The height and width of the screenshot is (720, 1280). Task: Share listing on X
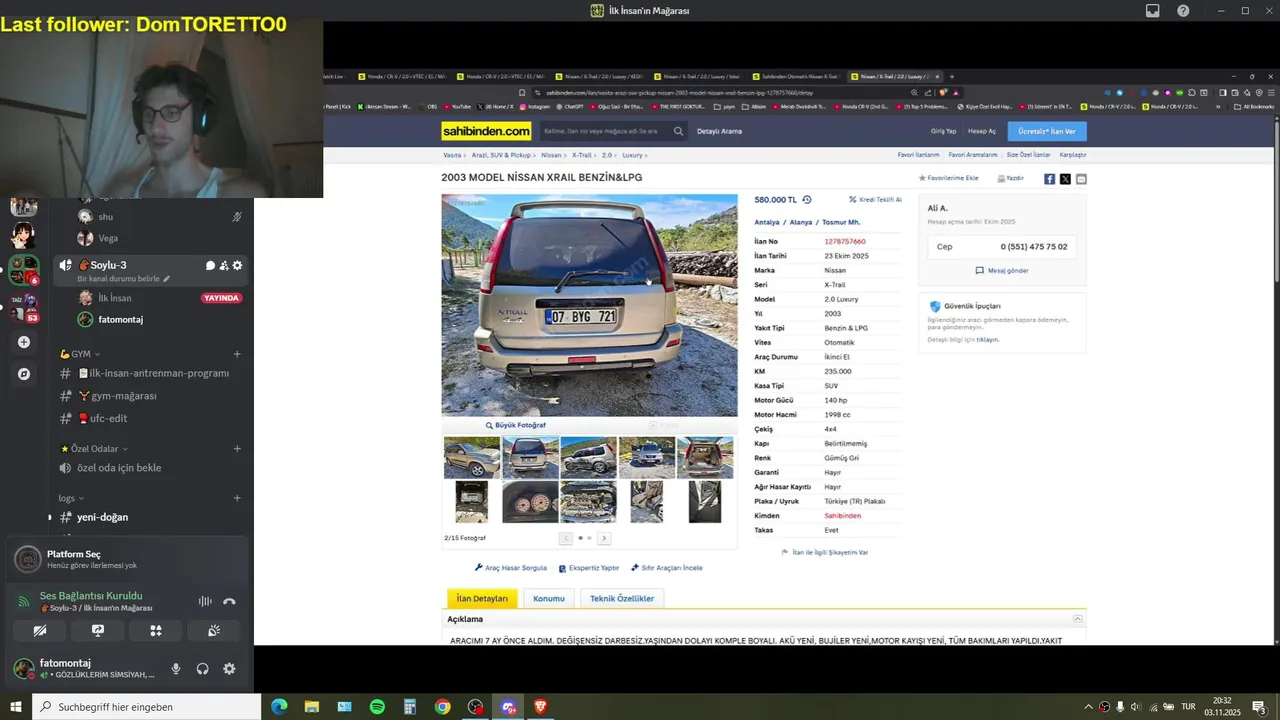tap(1065, 179)
